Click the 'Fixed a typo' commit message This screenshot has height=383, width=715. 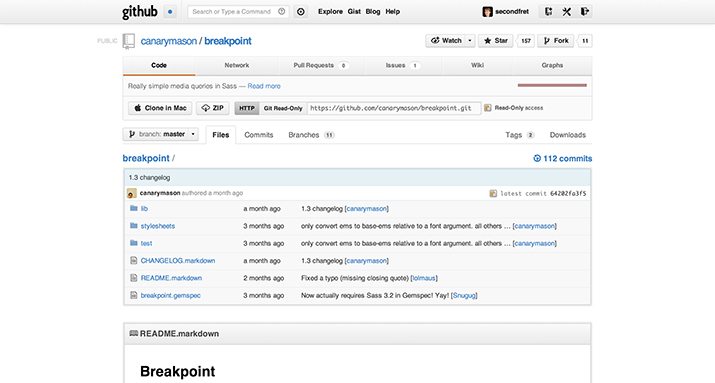point(355,278)
